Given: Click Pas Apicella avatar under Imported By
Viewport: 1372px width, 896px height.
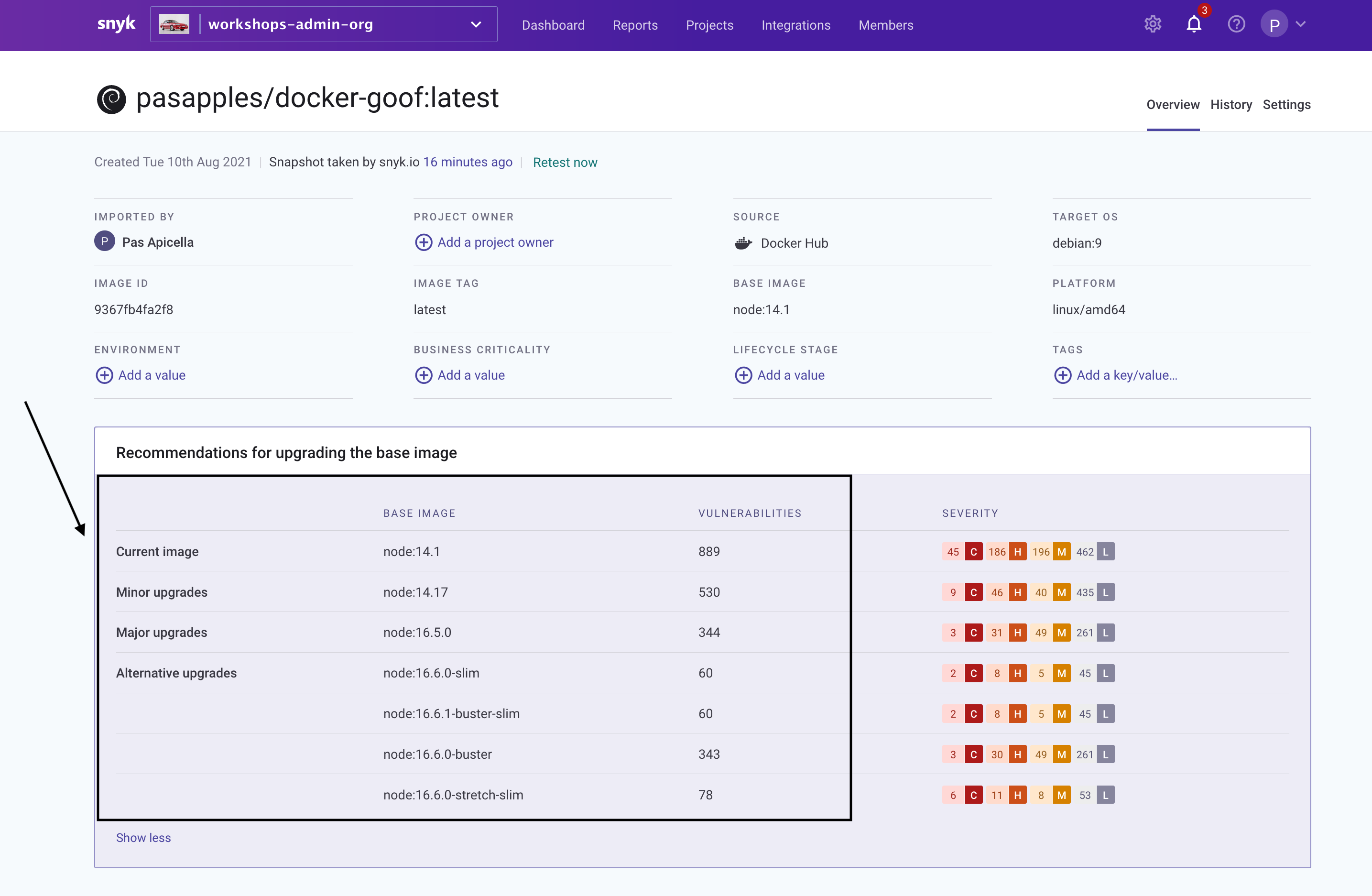Looking at the screenshot, I should coord(104,241).
